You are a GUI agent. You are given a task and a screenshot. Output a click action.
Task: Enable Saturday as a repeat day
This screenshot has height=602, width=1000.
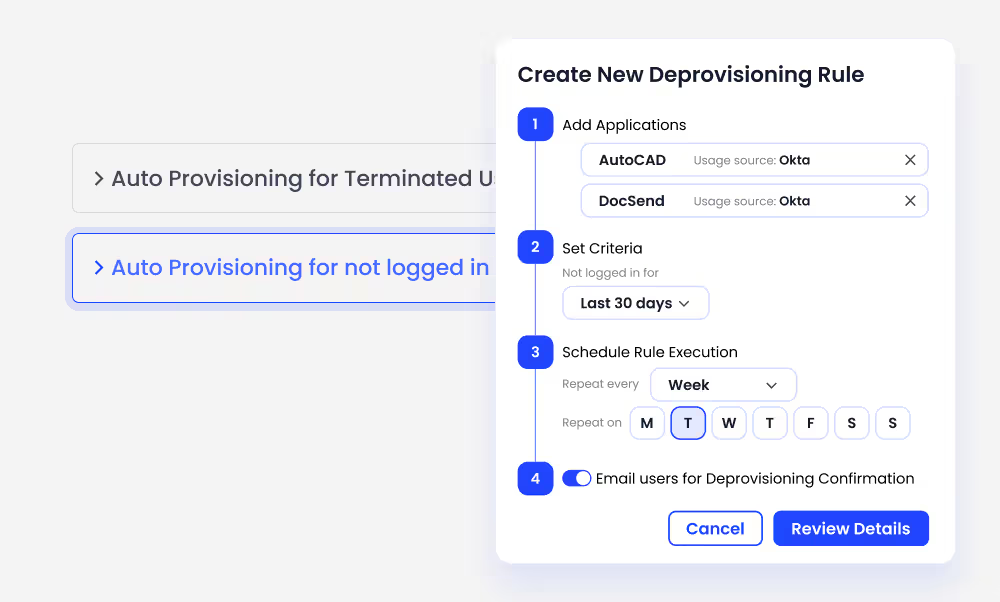tap(852, 423)
